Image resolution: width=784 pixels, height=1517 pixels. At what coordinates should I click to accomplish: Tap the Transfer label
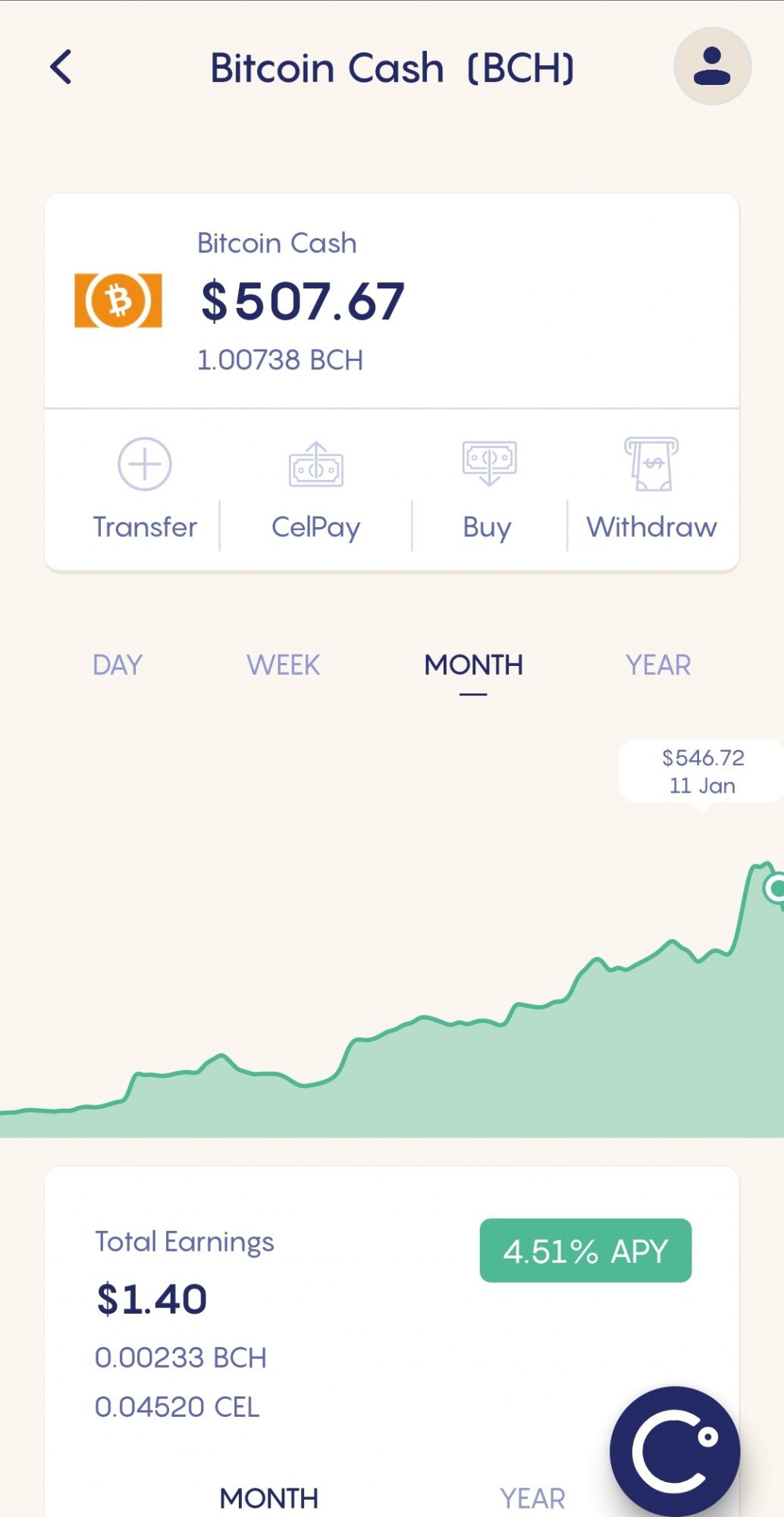click(145, 526)
